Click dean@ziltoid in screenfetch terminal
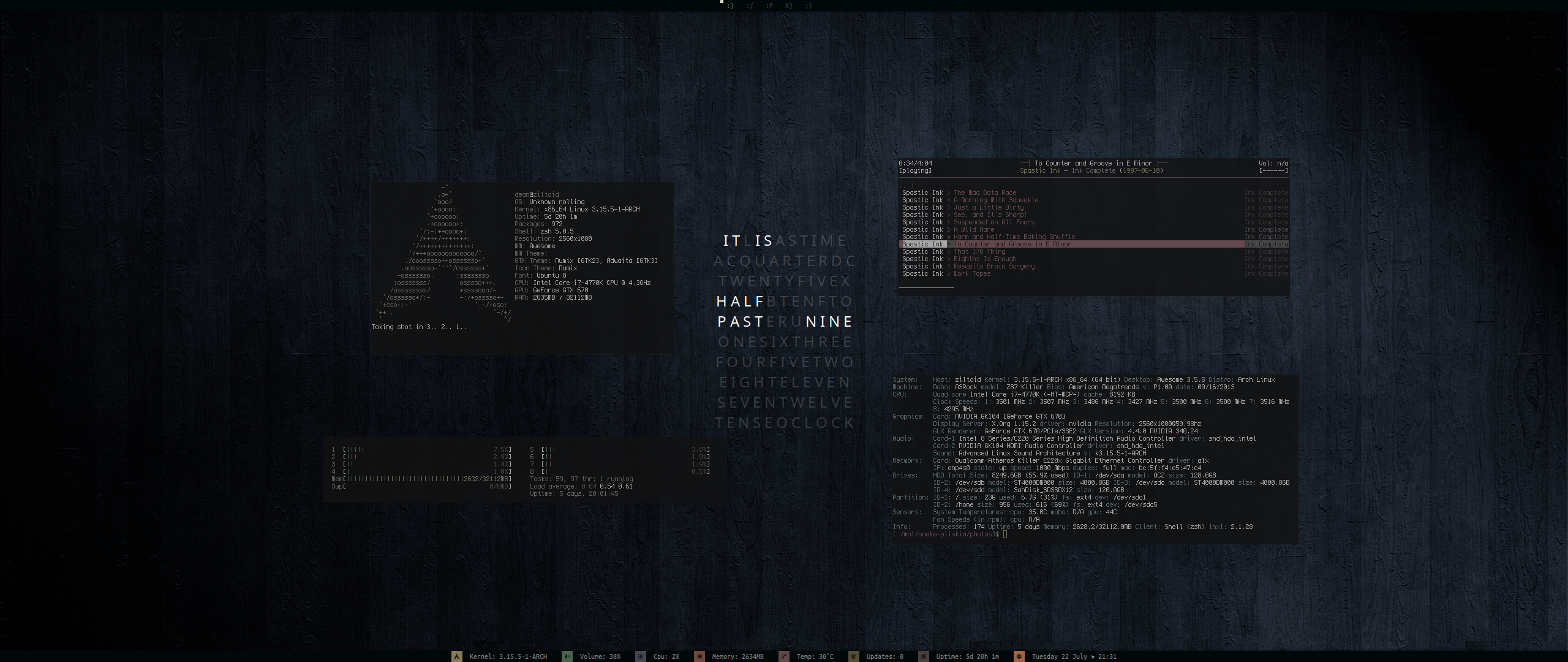 537,194
